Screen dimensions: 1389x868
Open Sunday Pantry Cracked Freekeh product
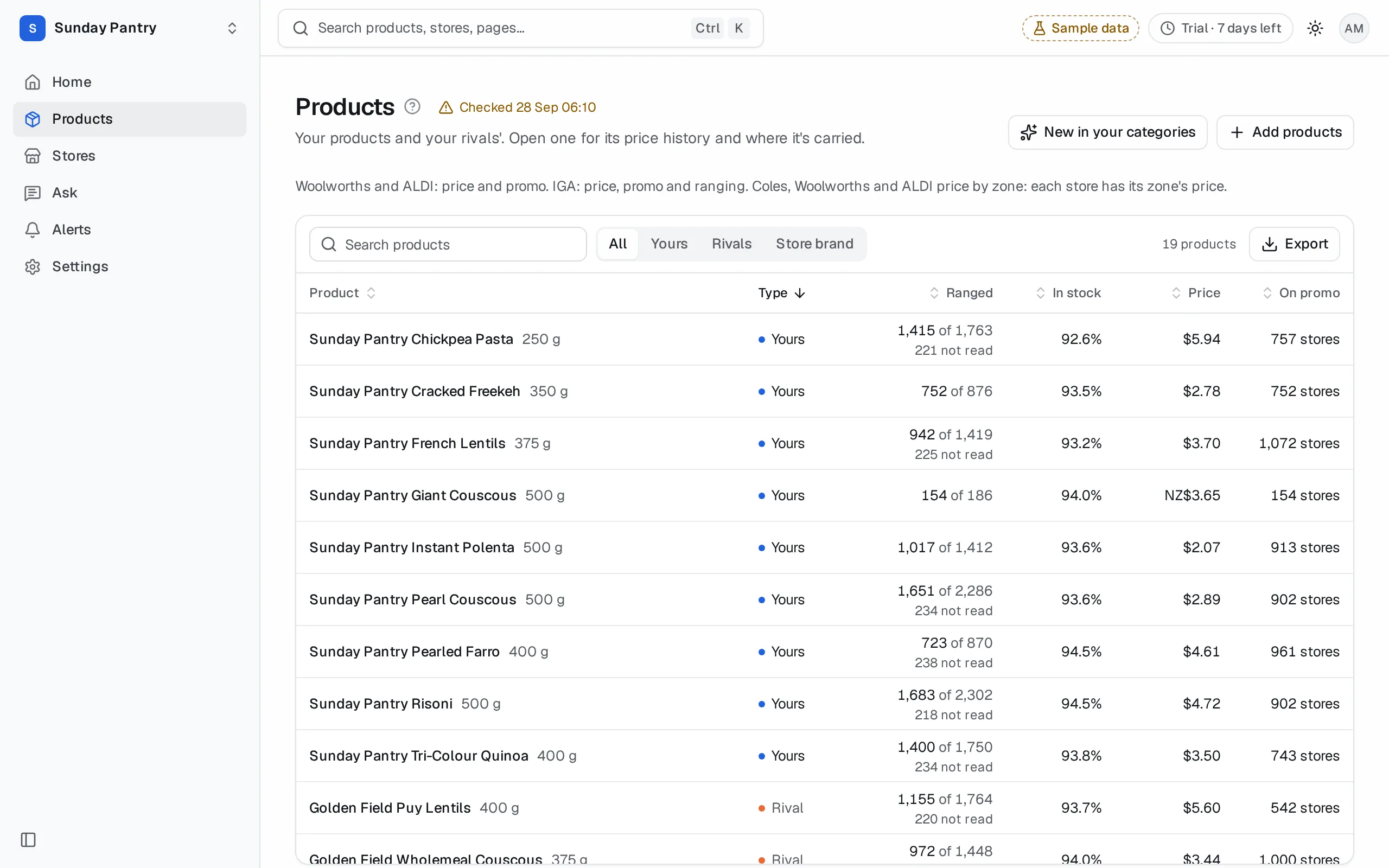pos(824,392)
